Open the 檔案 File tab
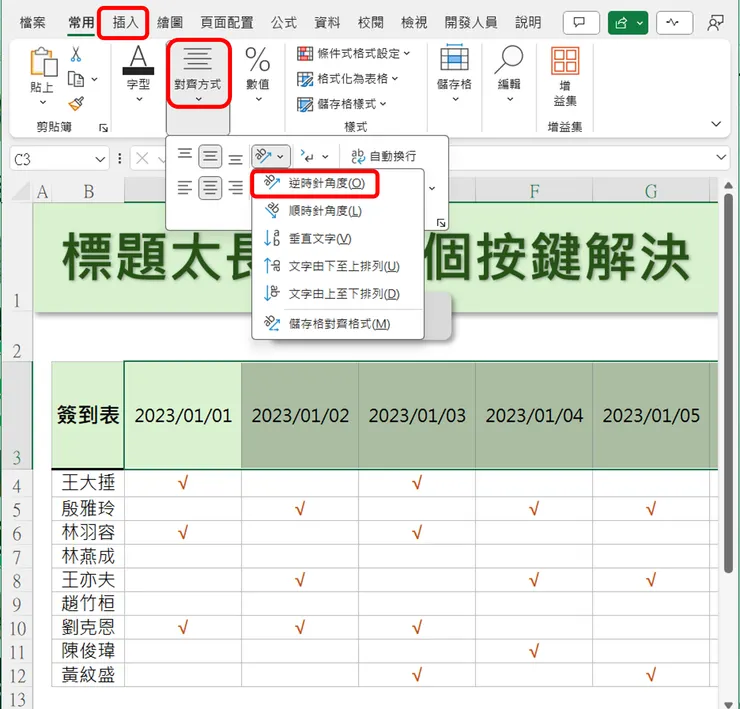Screen dimensions: 740x709 point(33,23)
